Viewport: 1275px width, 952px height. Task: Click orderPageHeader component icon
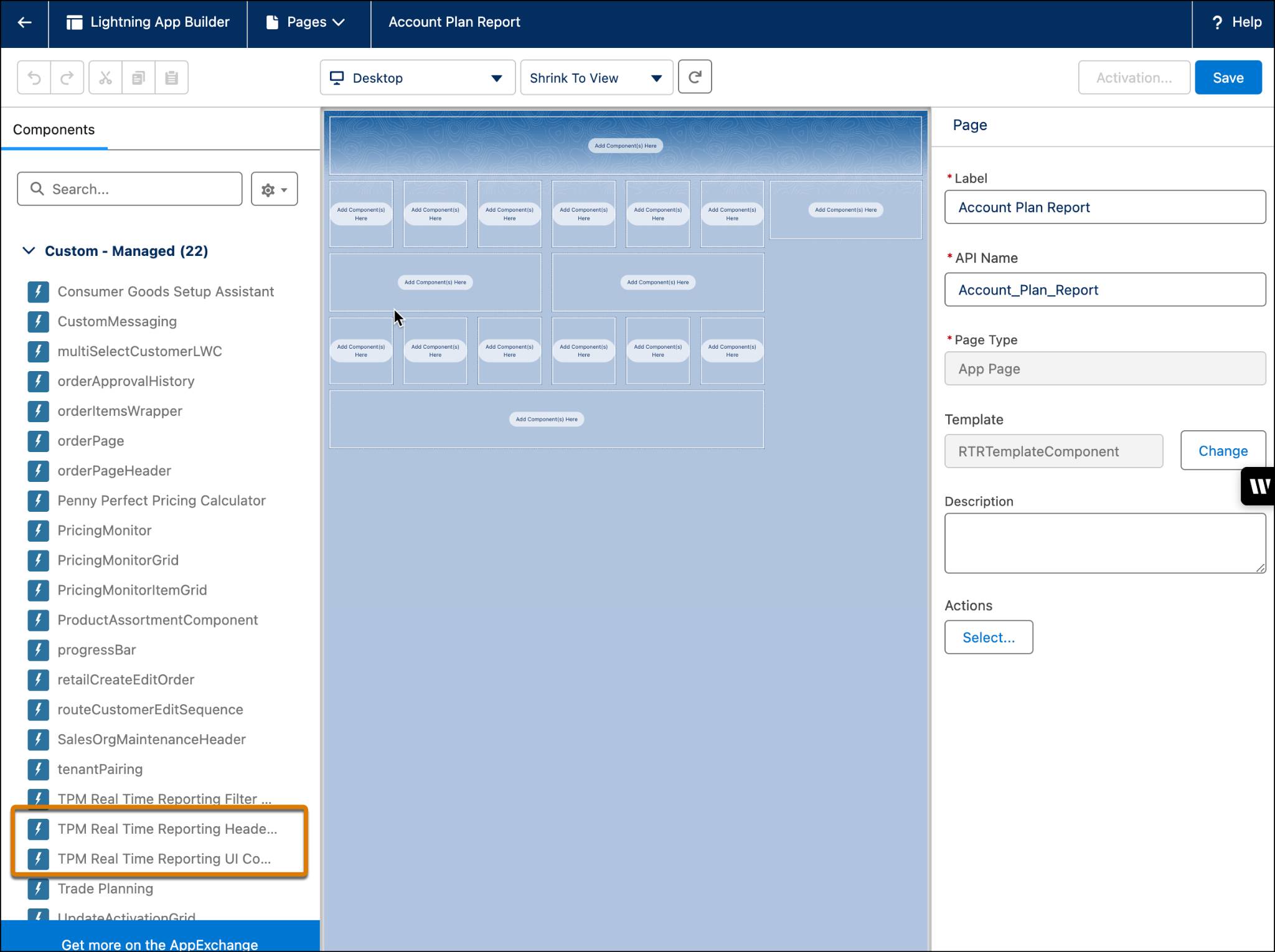pos(39,471)
